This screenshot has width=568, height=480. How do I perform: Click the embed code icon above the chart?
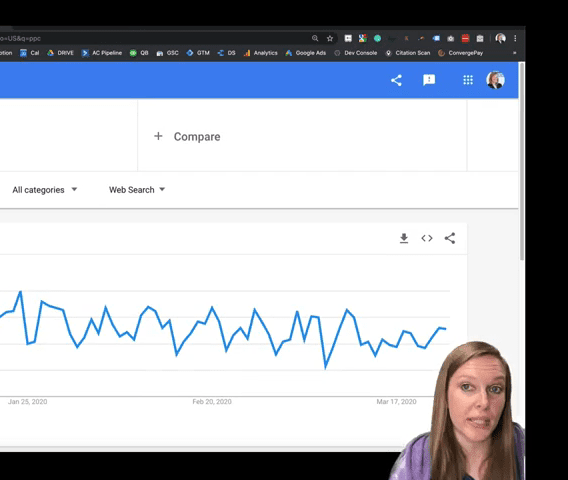[427, 238]
